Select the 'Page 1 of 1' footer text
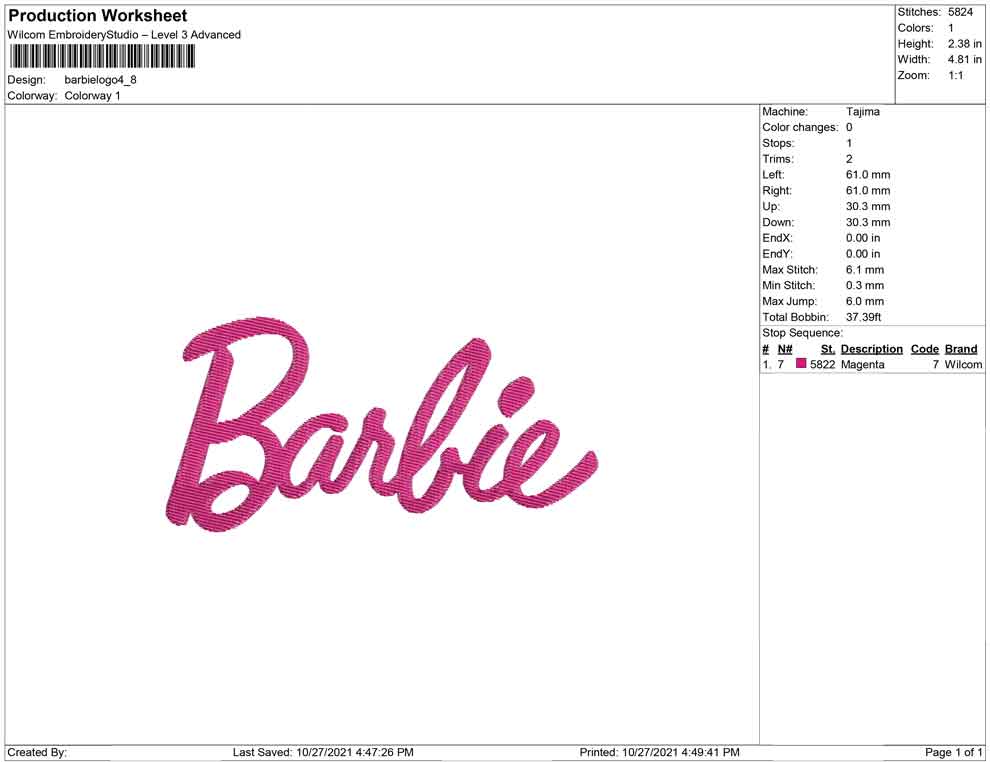990x762 pixels. (954, 753)
